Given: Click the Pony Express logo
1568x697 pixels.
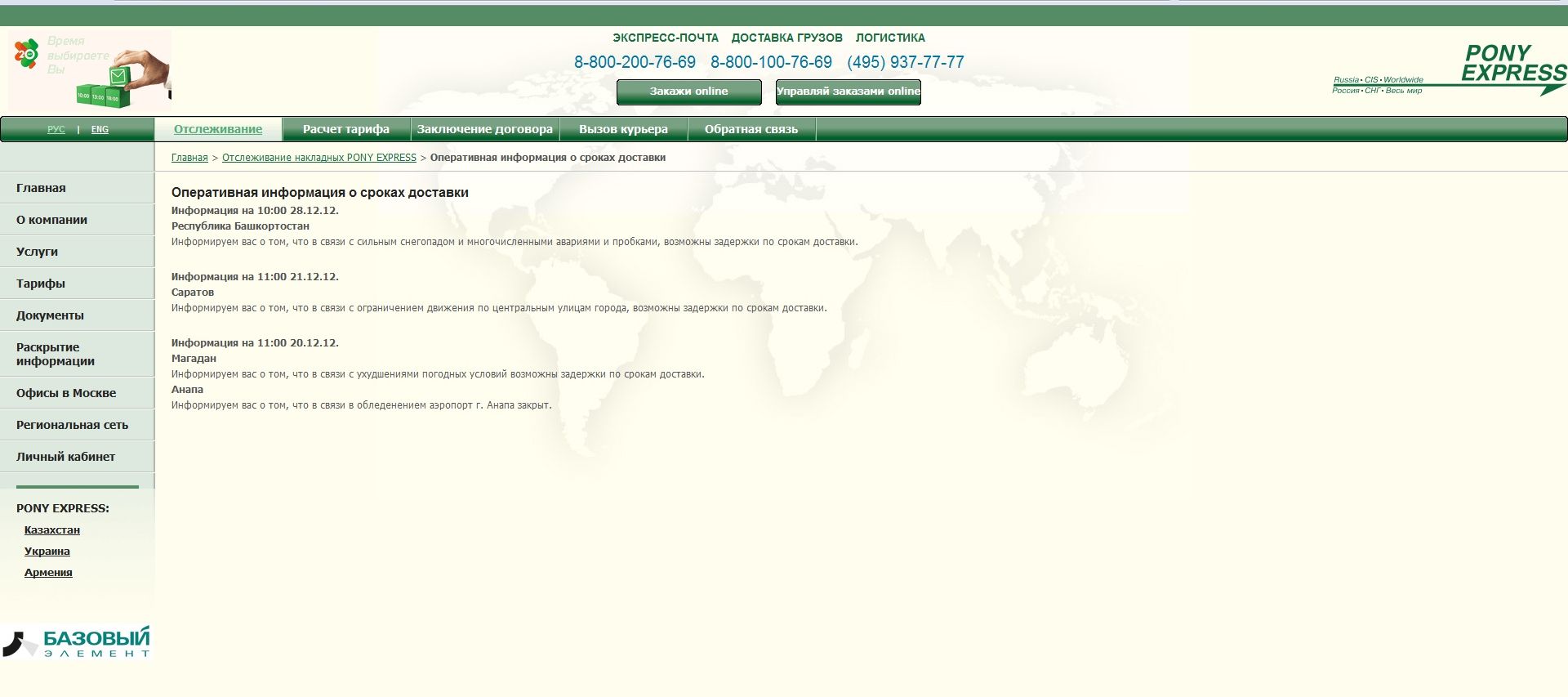Looking at the screenshot, I should 1450,69.
